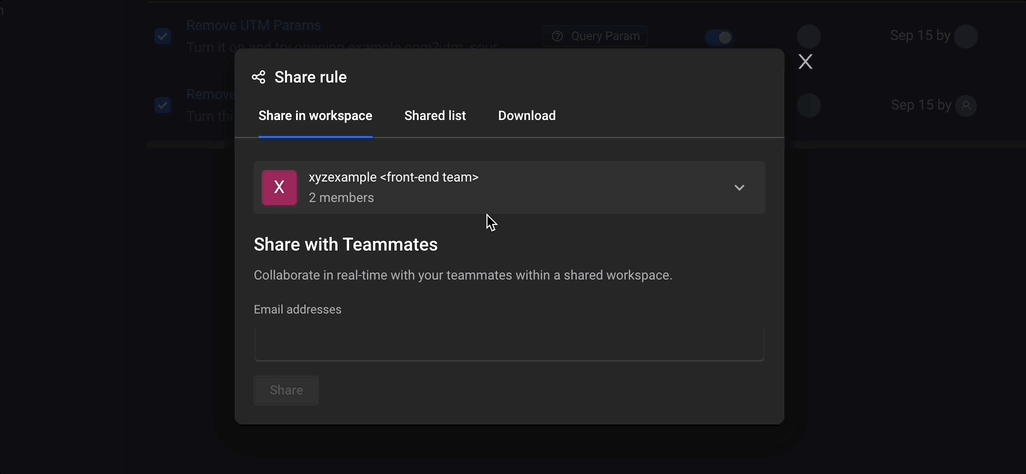Toggle the Remove UTM Params rule switch
This screenshot has height=474, width=1026.
[719, 37]
